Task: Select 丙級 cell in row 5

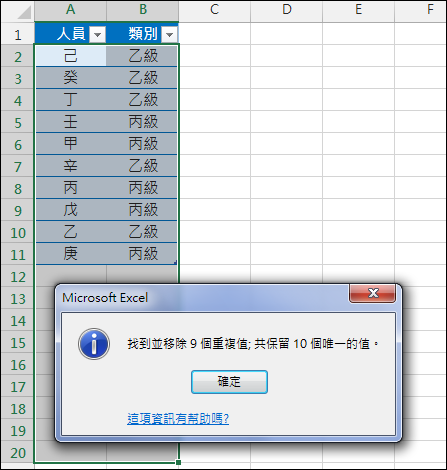Action: click(x=142, y=122)
